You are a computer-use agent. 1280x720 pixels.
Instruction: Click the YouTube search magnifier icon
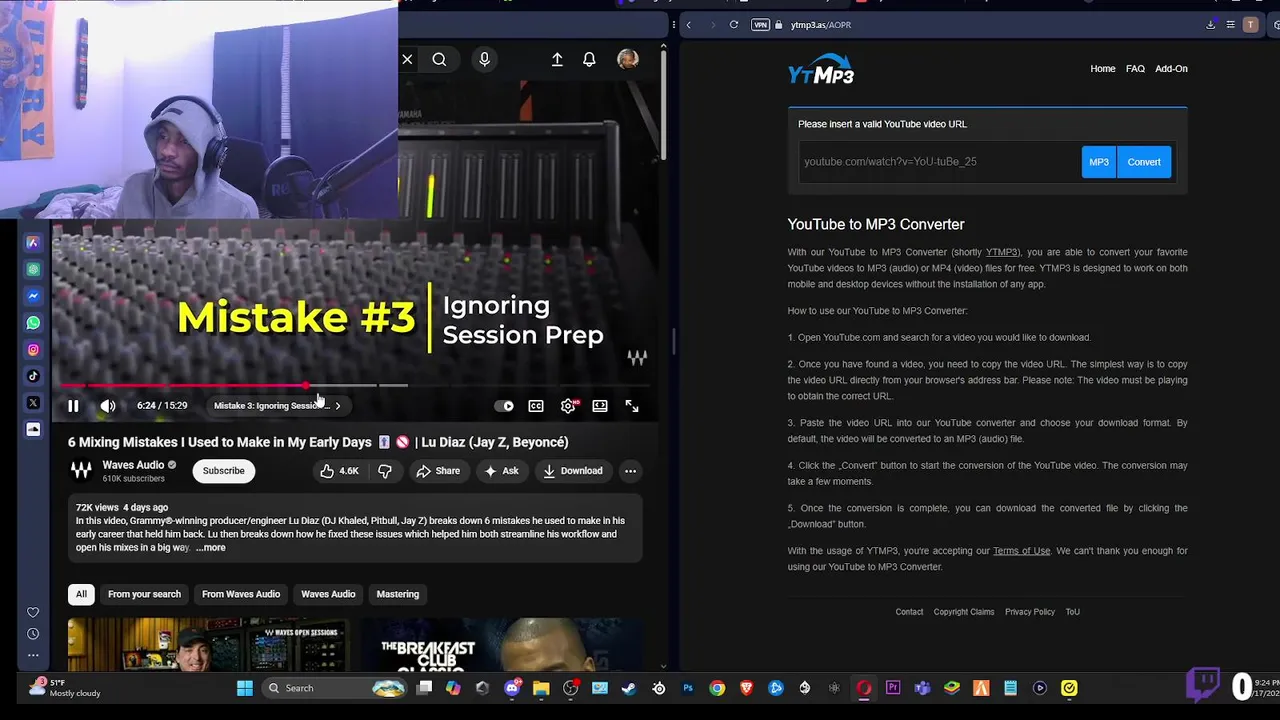click(x=439, y=60)
